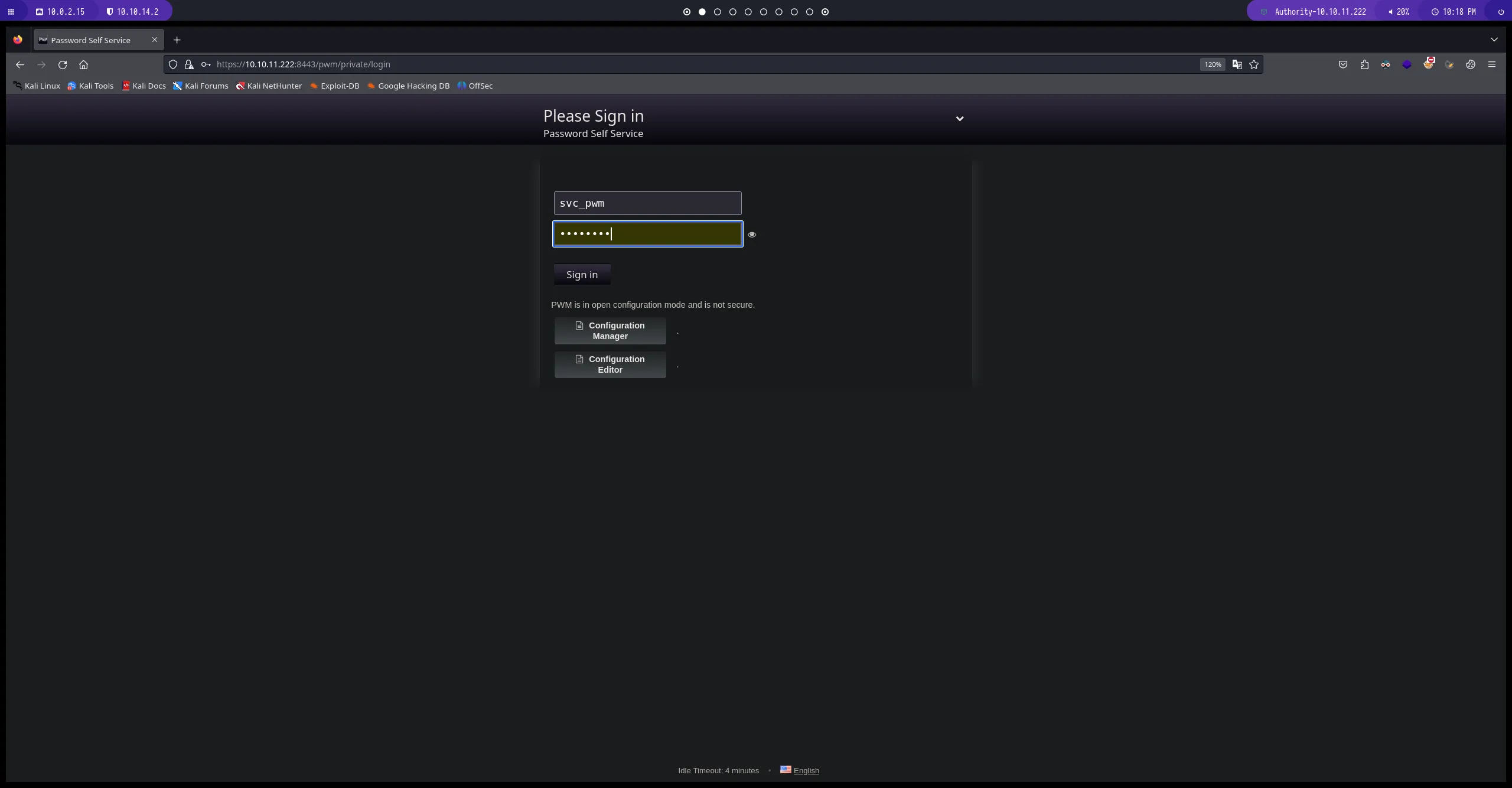Open a new browser tab
Screen dimensions: 1512x788
coord(177,40)
